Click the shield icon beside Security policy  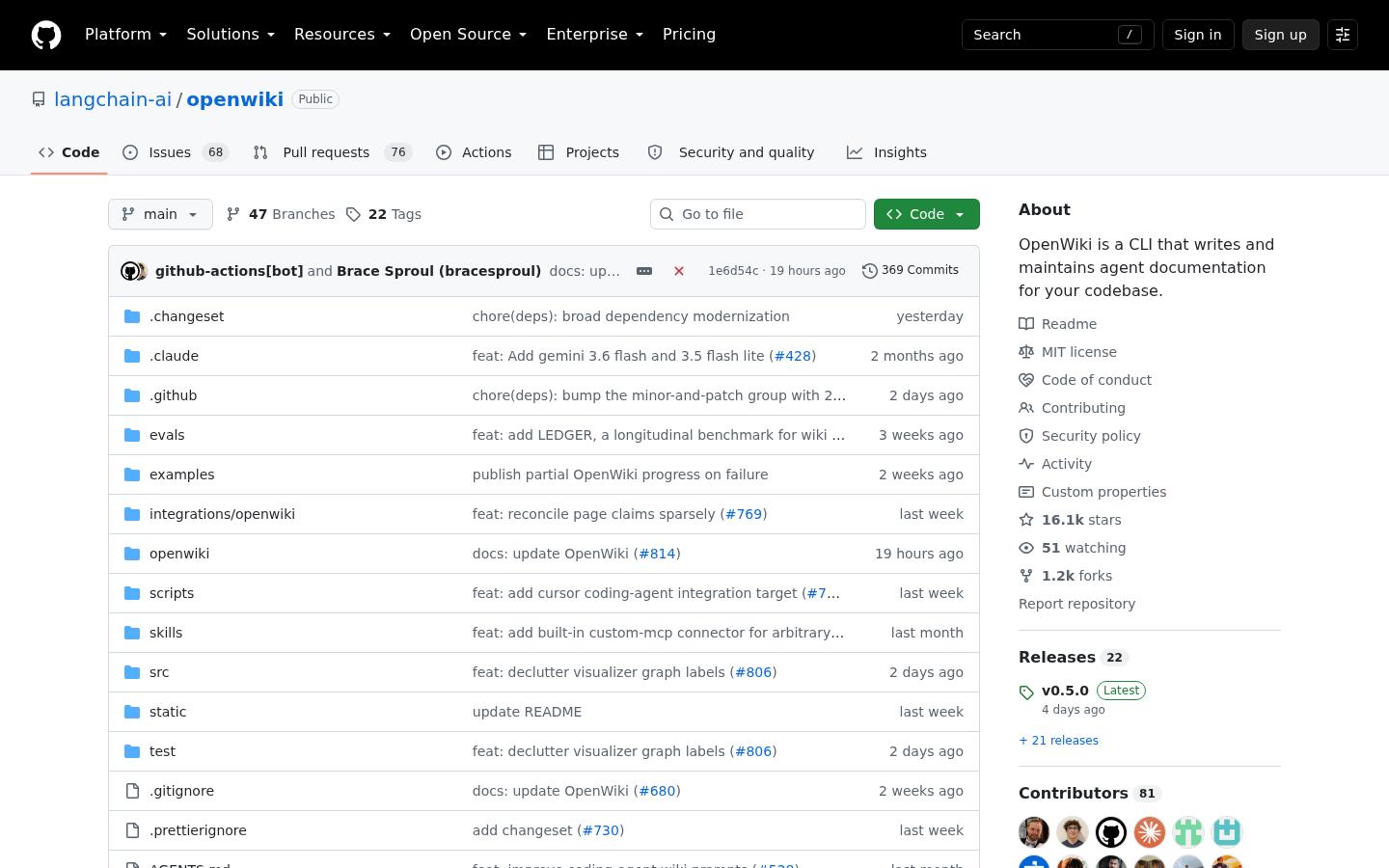click(1026, 436)
